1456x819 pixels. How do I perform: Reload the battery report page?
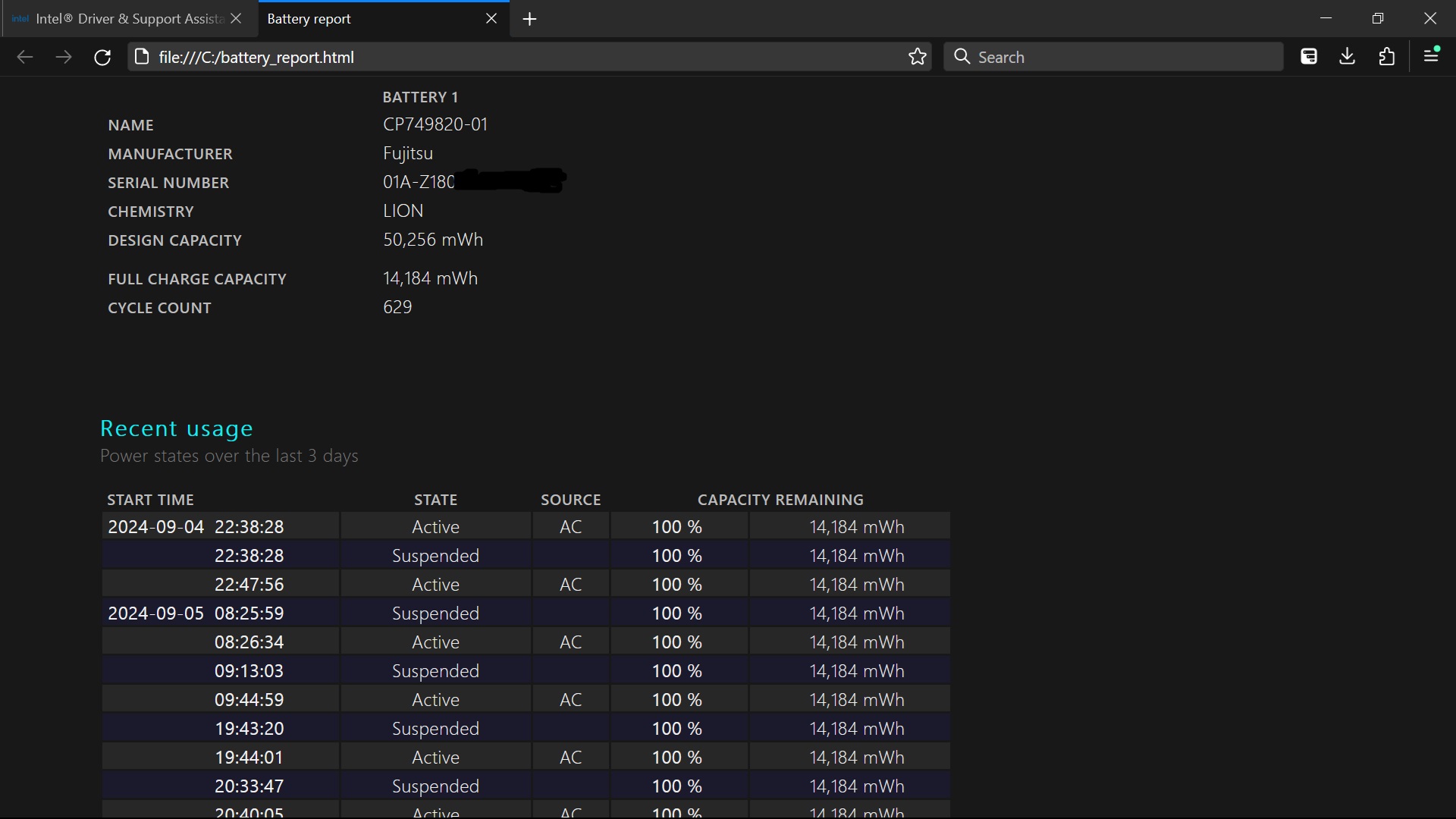(x=102, y=57)
